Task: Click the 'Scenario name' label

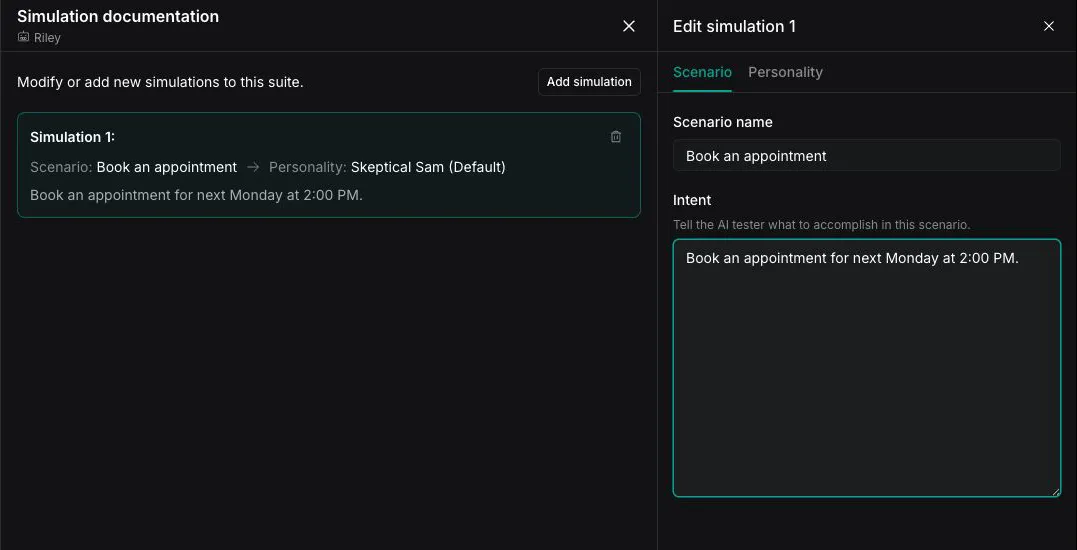Action: pyautogui.click(x=723, y=122)
